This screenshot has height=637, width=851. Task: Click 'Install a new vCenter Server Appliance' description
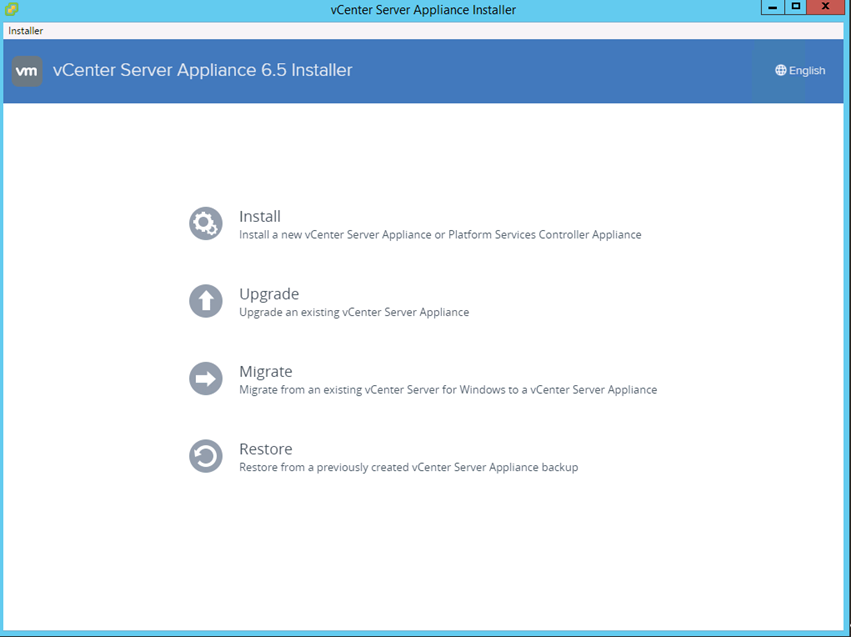440,235
